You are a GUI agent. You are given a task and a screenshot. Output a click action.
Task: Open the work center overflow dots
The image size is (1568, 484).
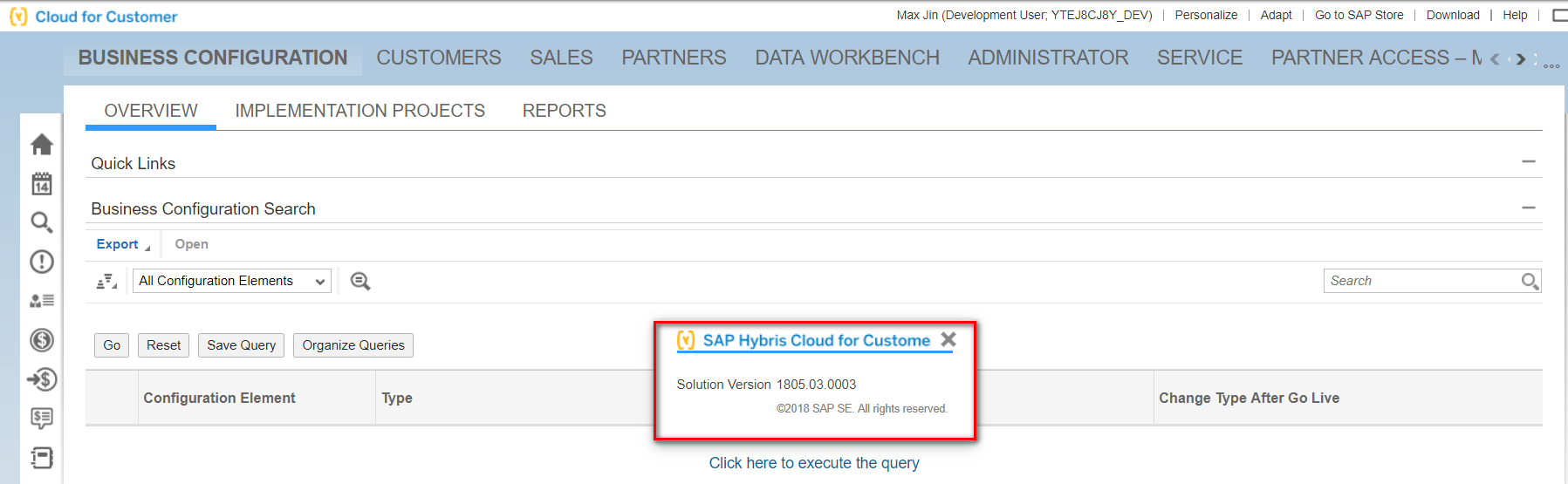(x=1551, y=65)
